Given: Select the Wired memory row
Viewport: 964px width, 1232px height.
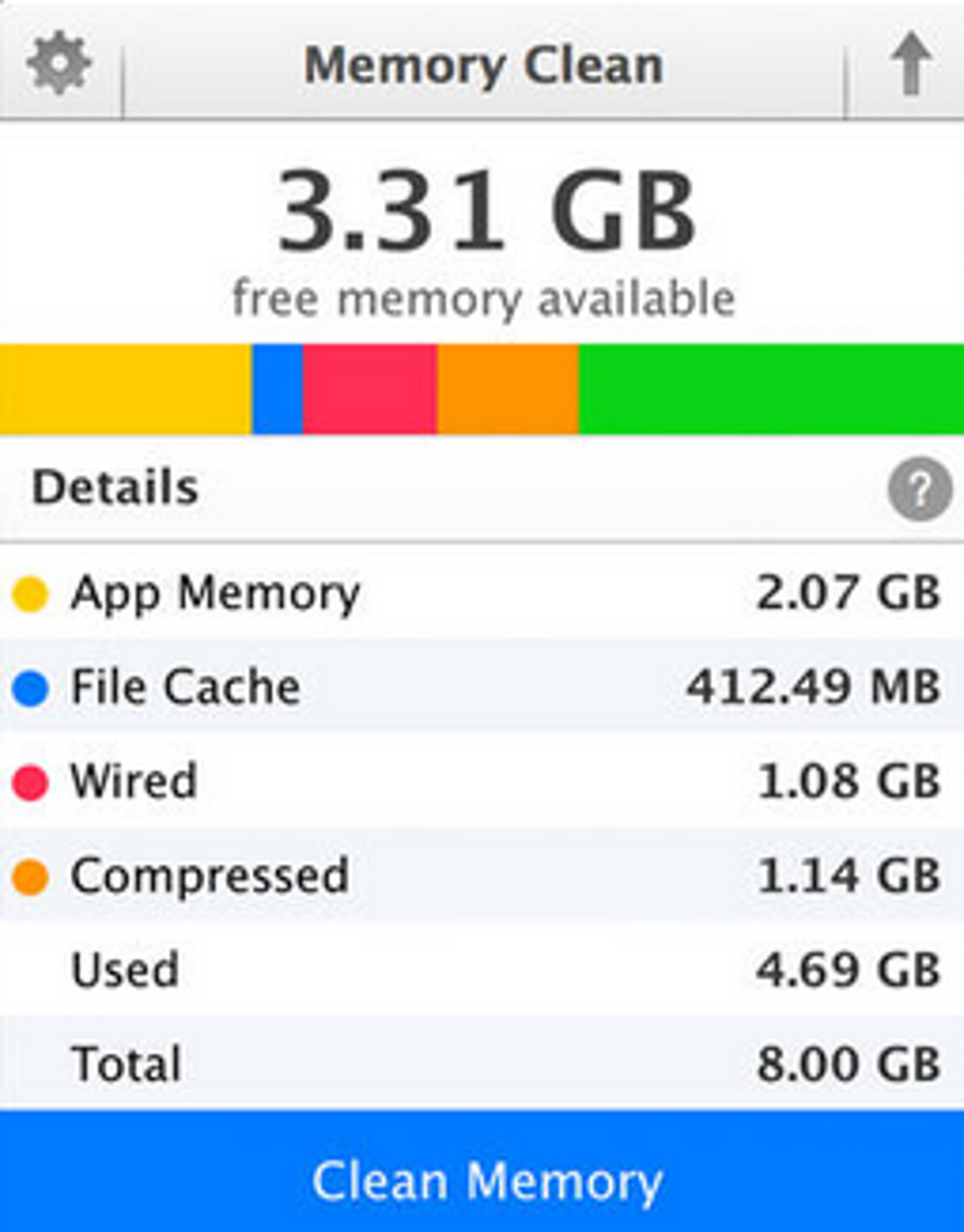Looking at the screenshot, I should click(x=482, y=781).
